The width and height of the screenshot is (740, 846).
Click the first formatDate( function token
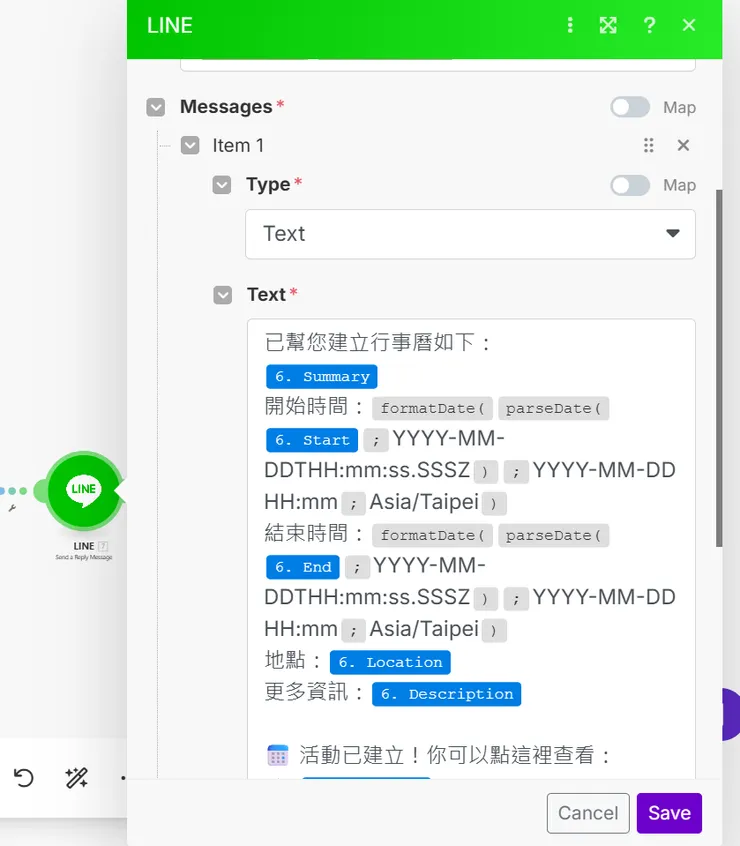pyautogui.click(x=432, y=408)
